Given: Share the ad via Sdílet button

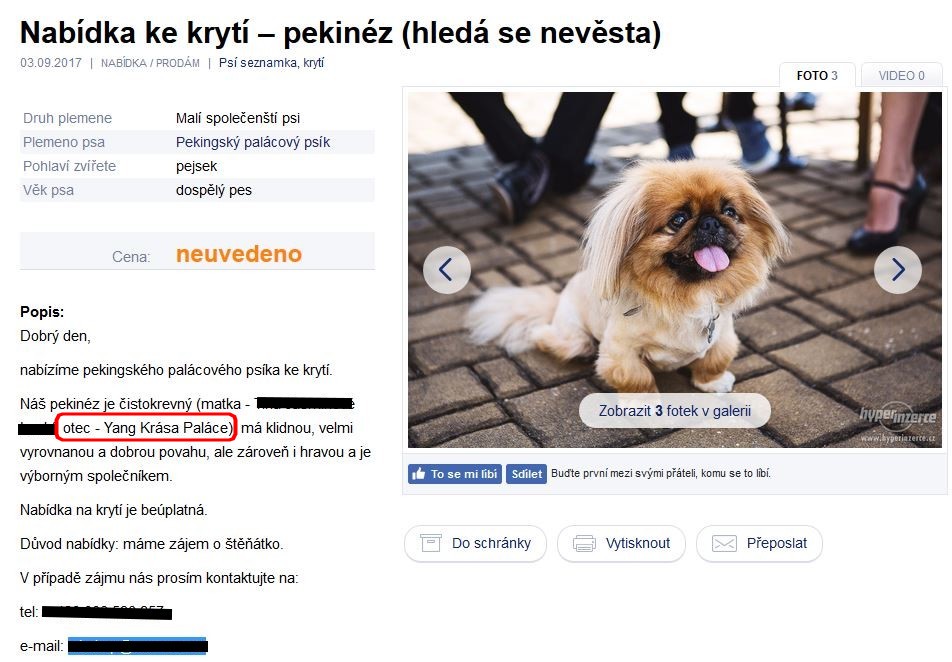Looking at the screenshot, I should click(x=526, y=474).
